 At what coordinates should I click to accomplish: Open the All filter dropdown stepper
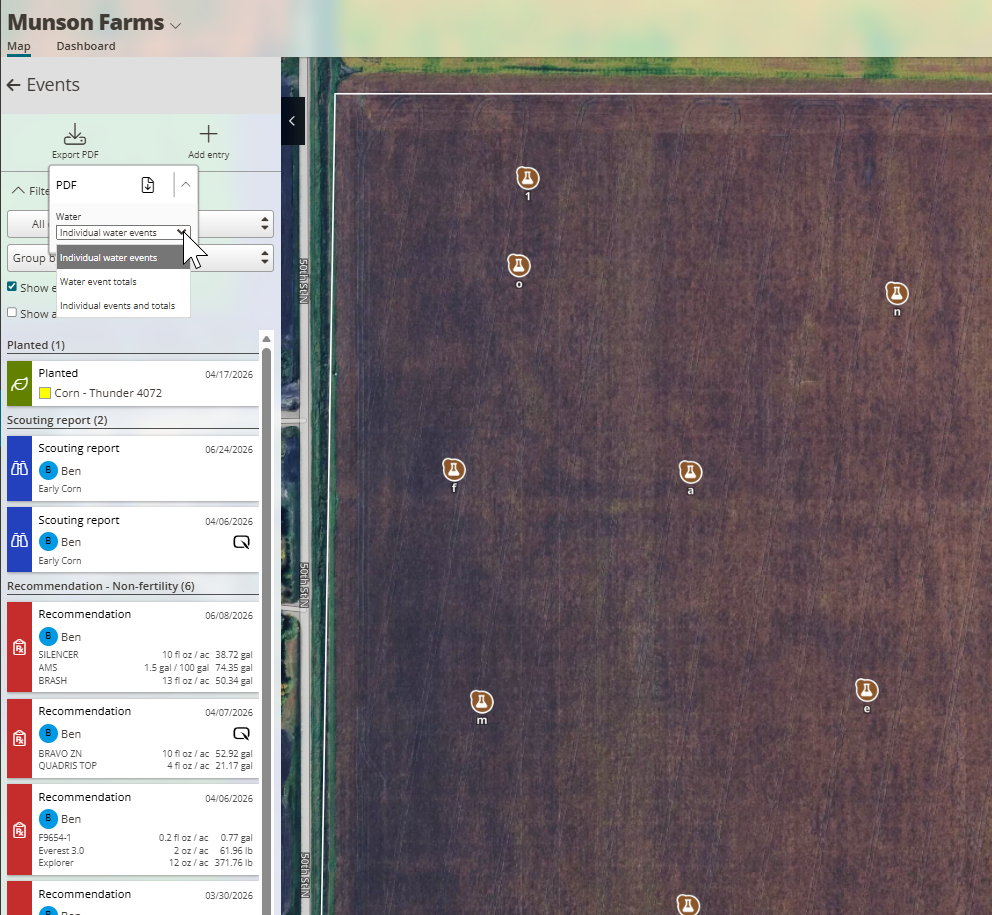pyautogui.click(x=264, y=223)
